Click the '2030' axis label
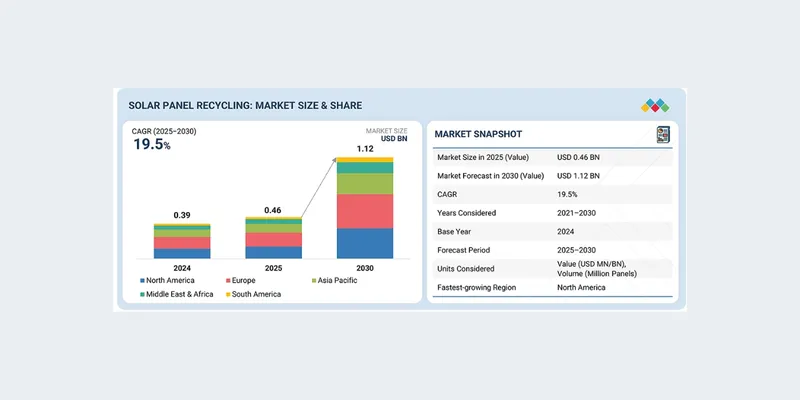Viewport: 800px width, 400px height. pyautogui.click(x=365, y=268)
